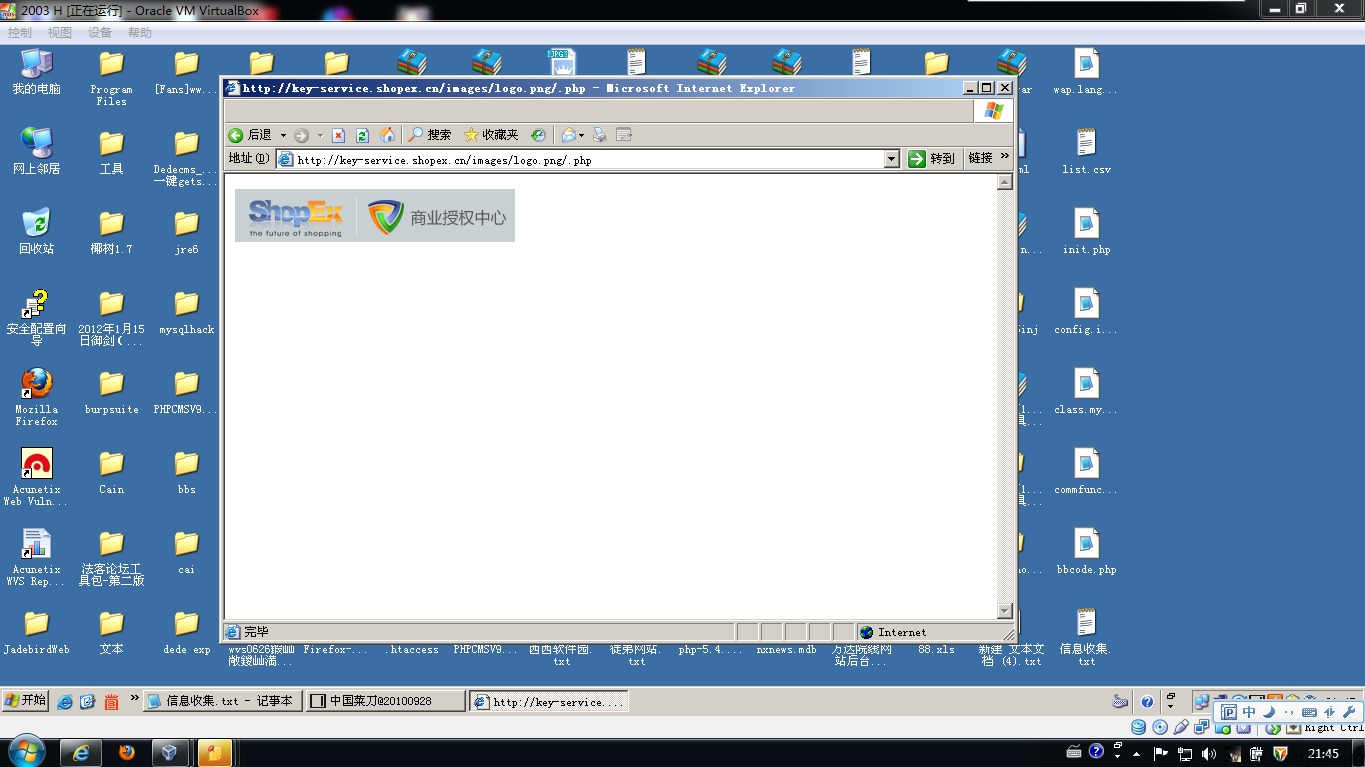Select bbs folder on desktop

pos(187,473)
